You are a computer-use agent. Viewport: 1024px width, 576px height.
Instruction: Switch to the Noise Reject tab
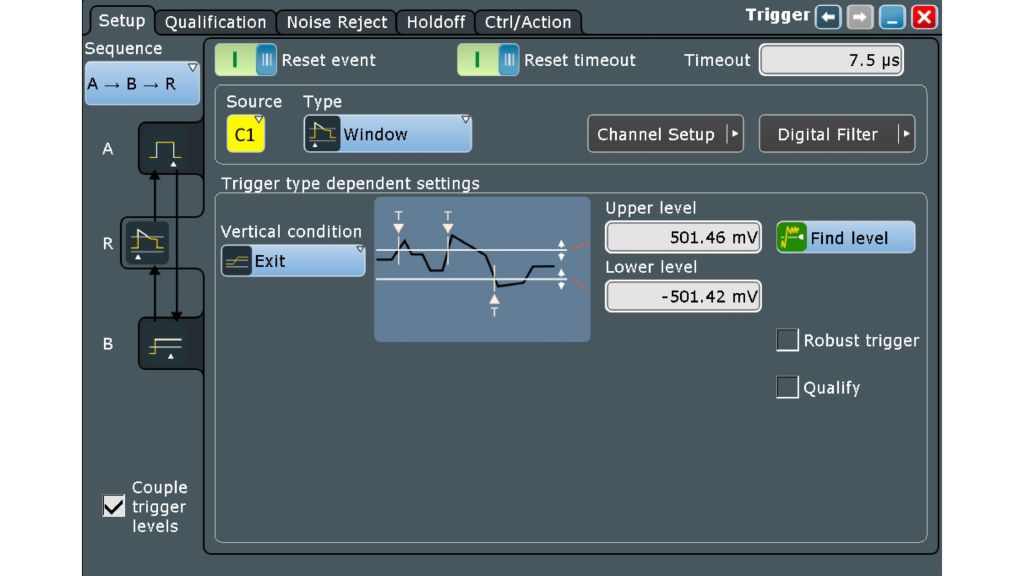click(x=337, y=21)
